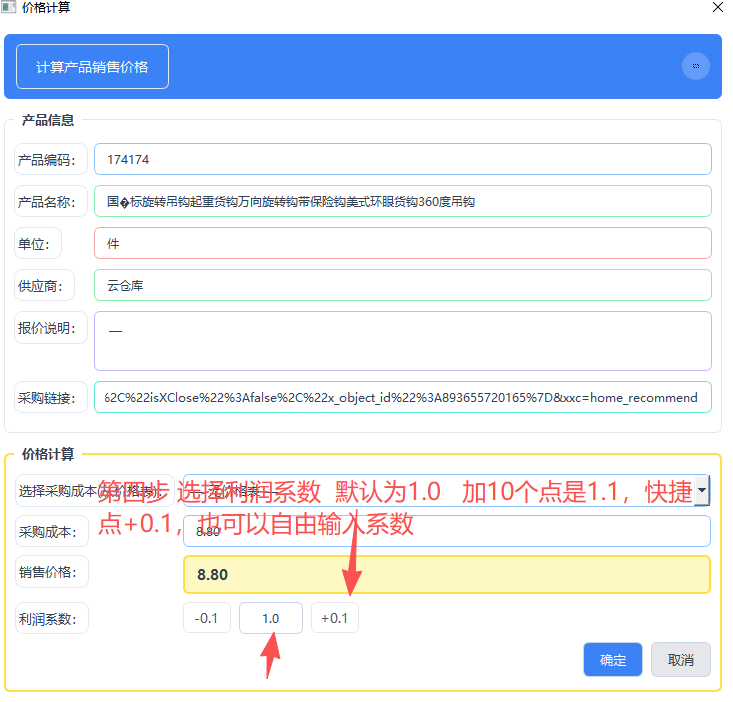Click the 销售价格 label
This screenshot has width=733, height=702.
point(51,571)
